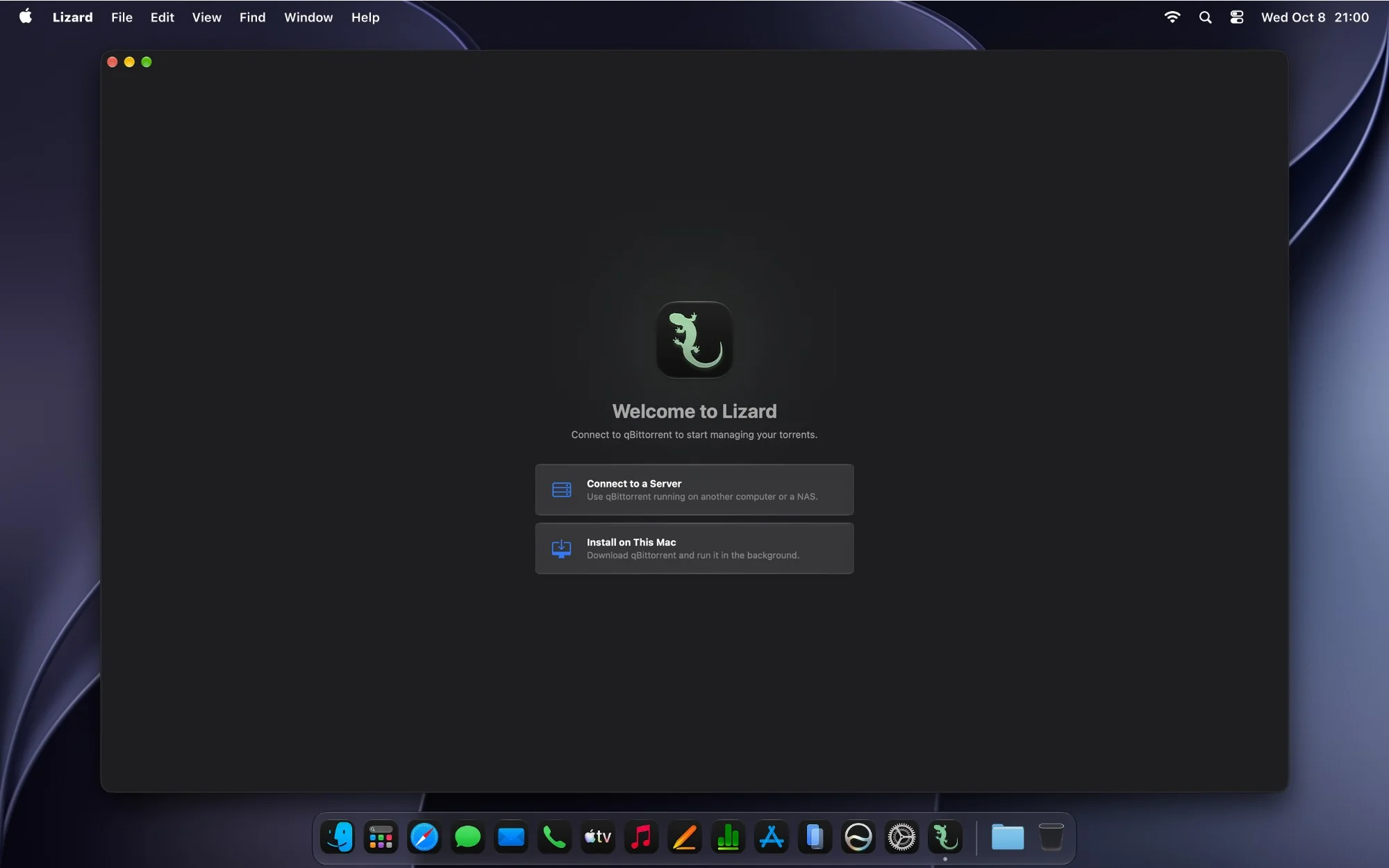This screenshot has height=868, width=1389.
Task: Open Messages from the Dock
Action: (467, 837)
